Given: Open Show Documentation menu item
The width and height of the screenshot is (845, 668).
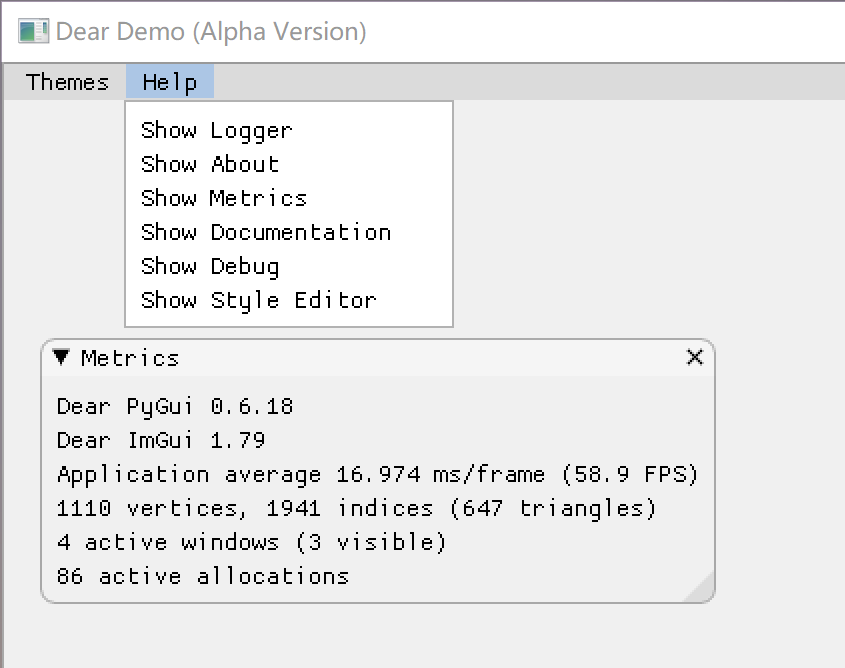Looking at the screenshot, I should [266, 232].
